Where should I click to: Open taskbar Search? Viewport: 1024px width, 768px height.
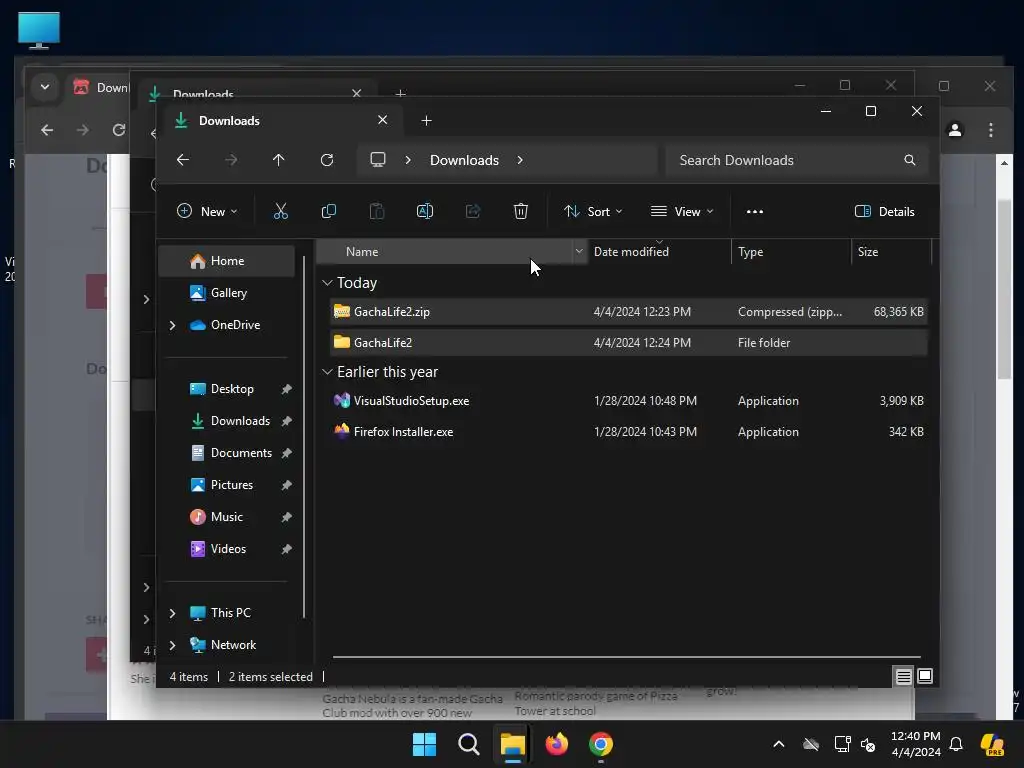[468, 744]
